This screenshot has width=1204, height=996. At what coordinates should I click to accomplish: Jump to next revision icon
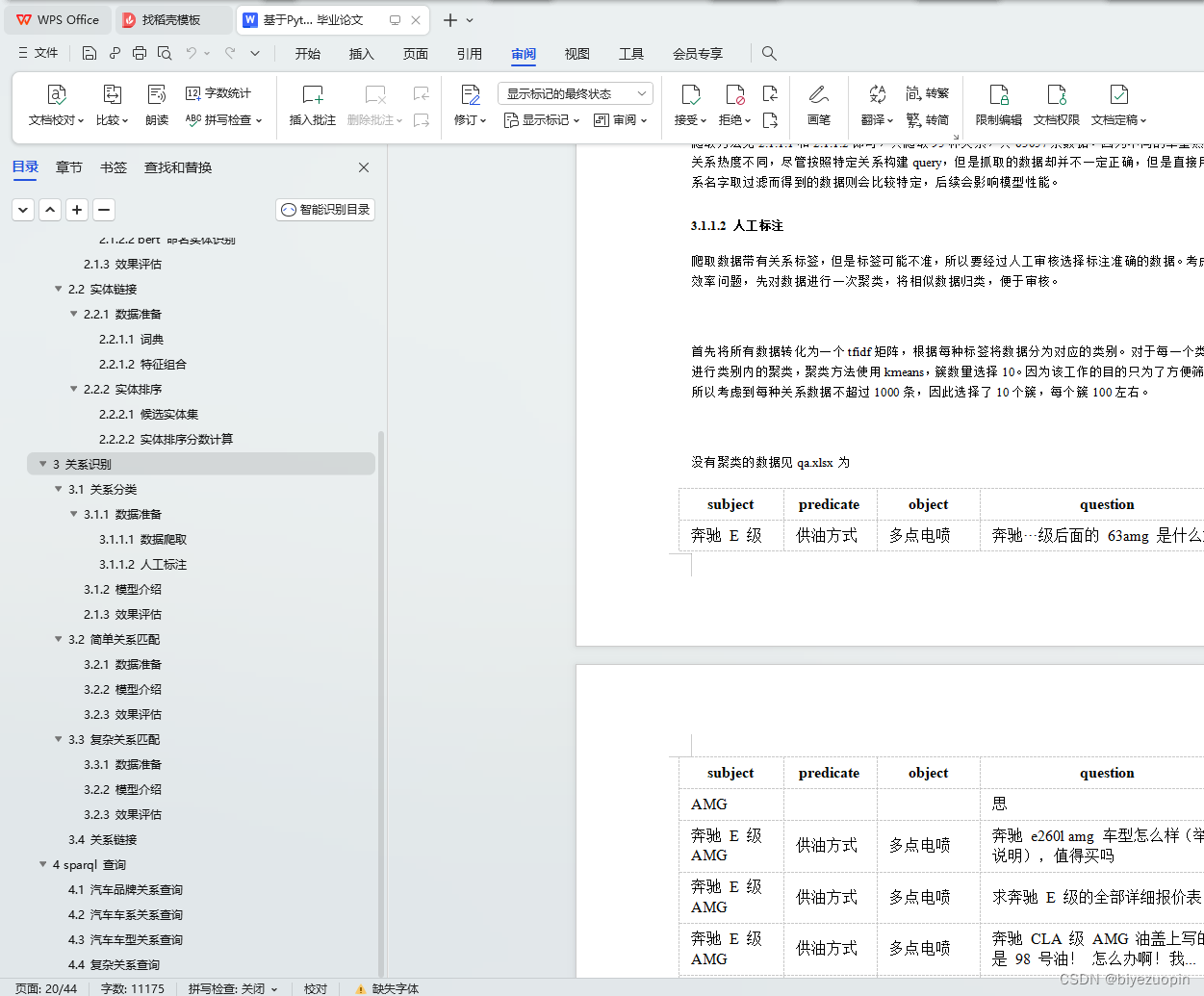point(770,120)
